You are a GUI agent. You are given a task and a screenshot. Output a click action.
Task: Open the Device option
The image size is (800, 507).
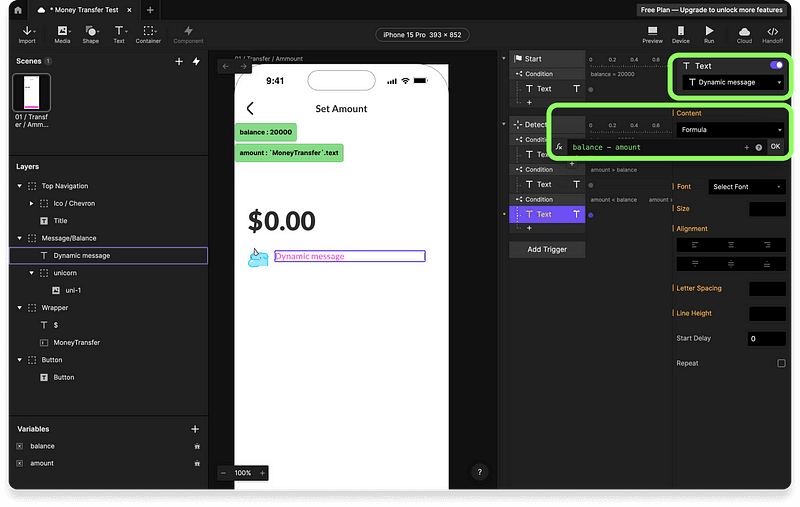[681, 35]
